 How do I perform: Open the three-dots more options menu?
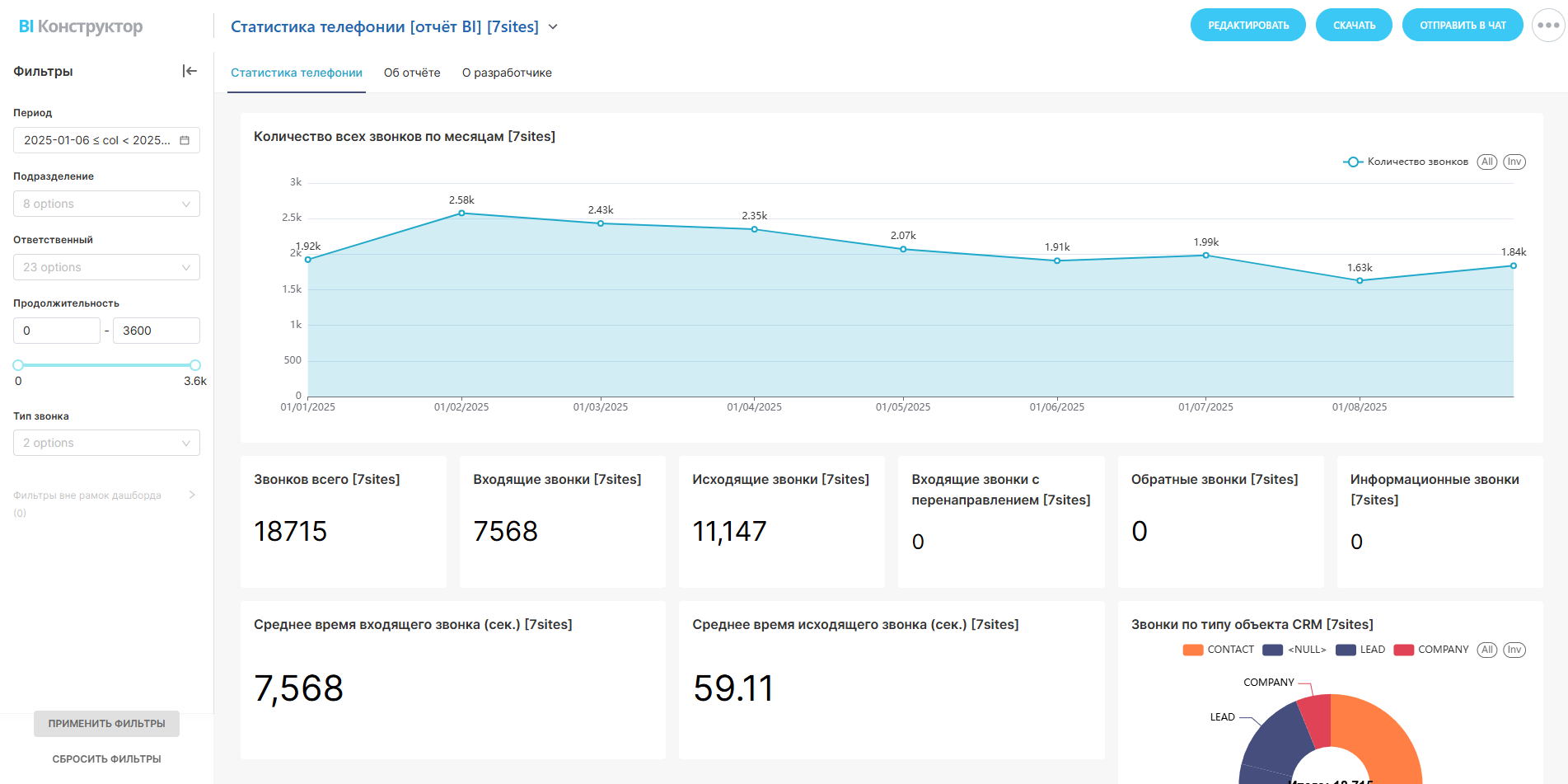tap(1547, 26)
